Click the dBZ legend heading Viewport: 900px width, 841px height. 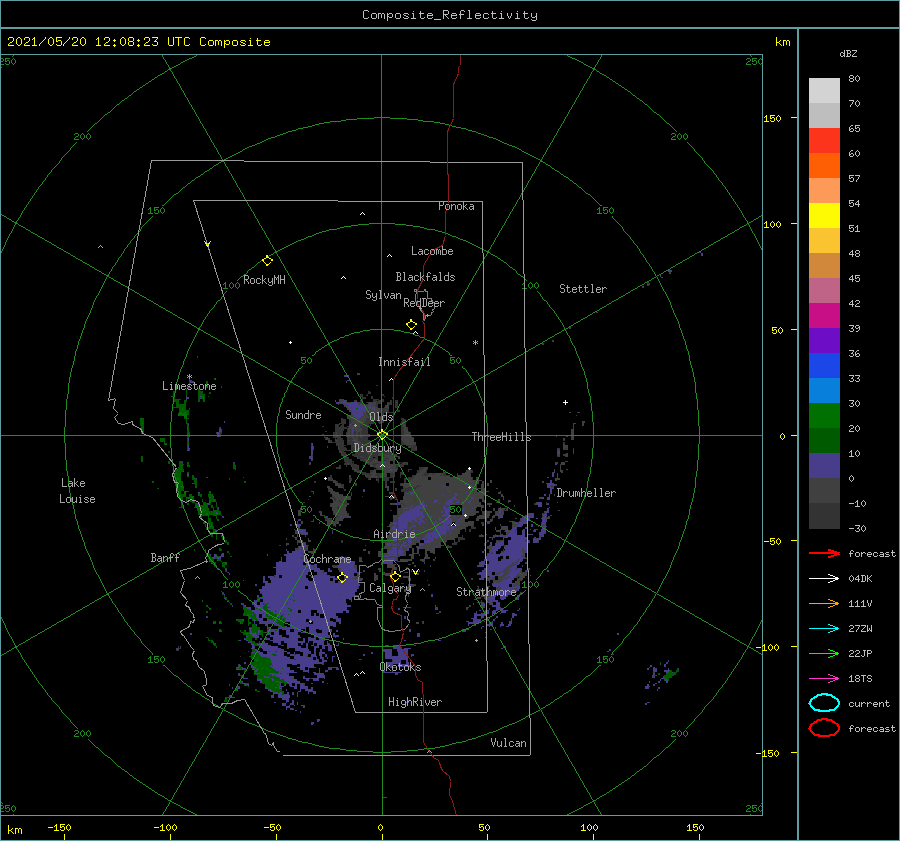point(848,53)
